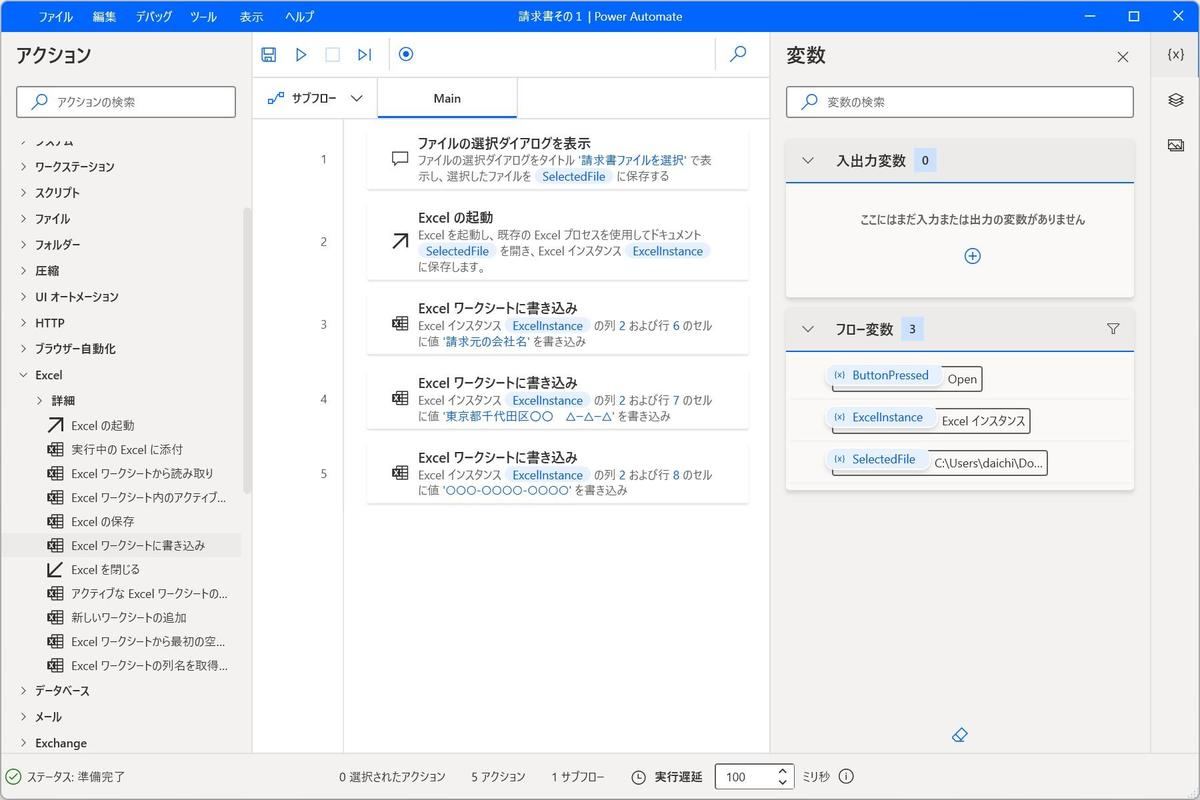Select 新しいワークシートの追加 action
The height and width of the screenshot is (800, 1200).
131,618
